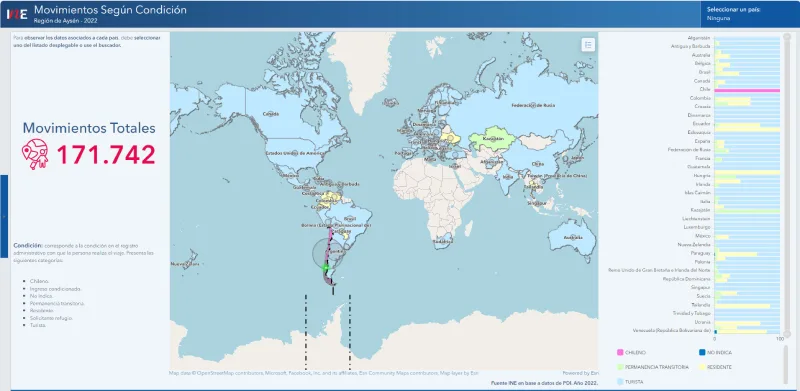This screenshot has height=391, width=800.
Task: Open the Seleccionar un país dropdown
Action: 750,14
